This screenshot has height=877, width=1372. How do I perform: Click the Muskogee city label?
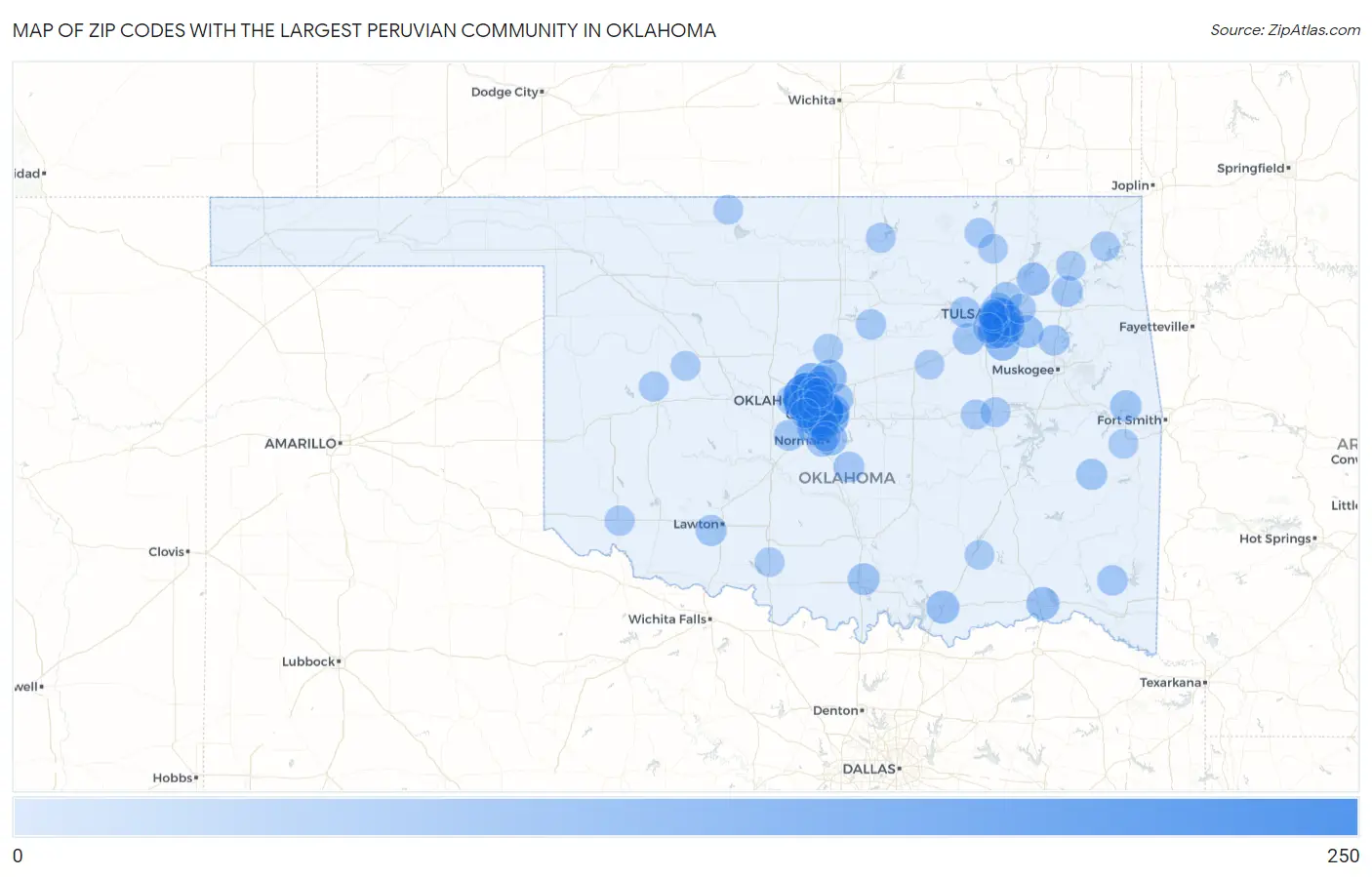1023,370
